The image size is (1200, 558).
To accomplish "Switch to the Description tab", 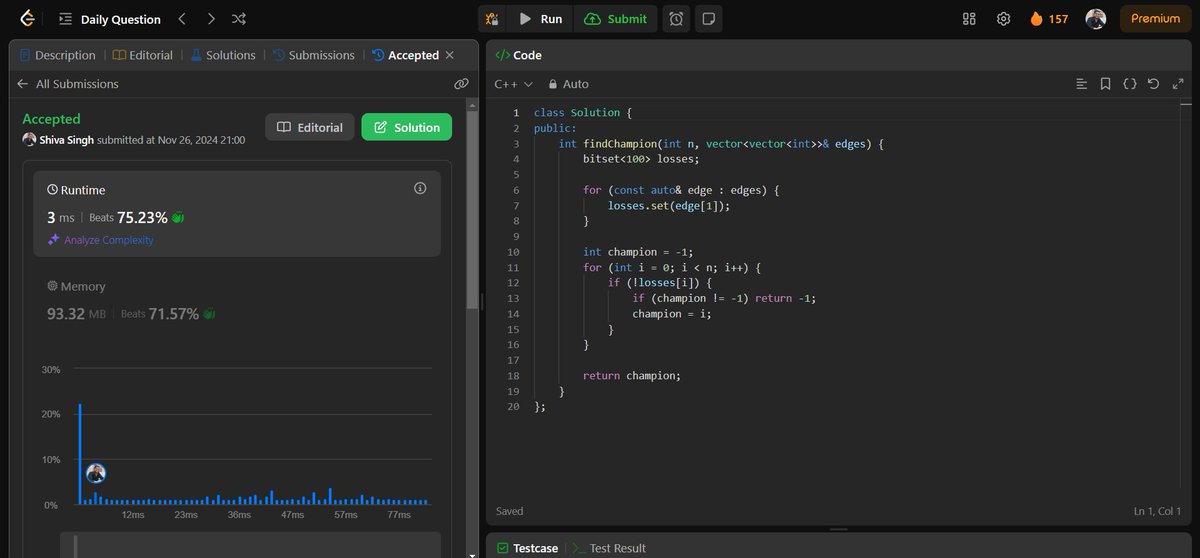I will point(57,55).
